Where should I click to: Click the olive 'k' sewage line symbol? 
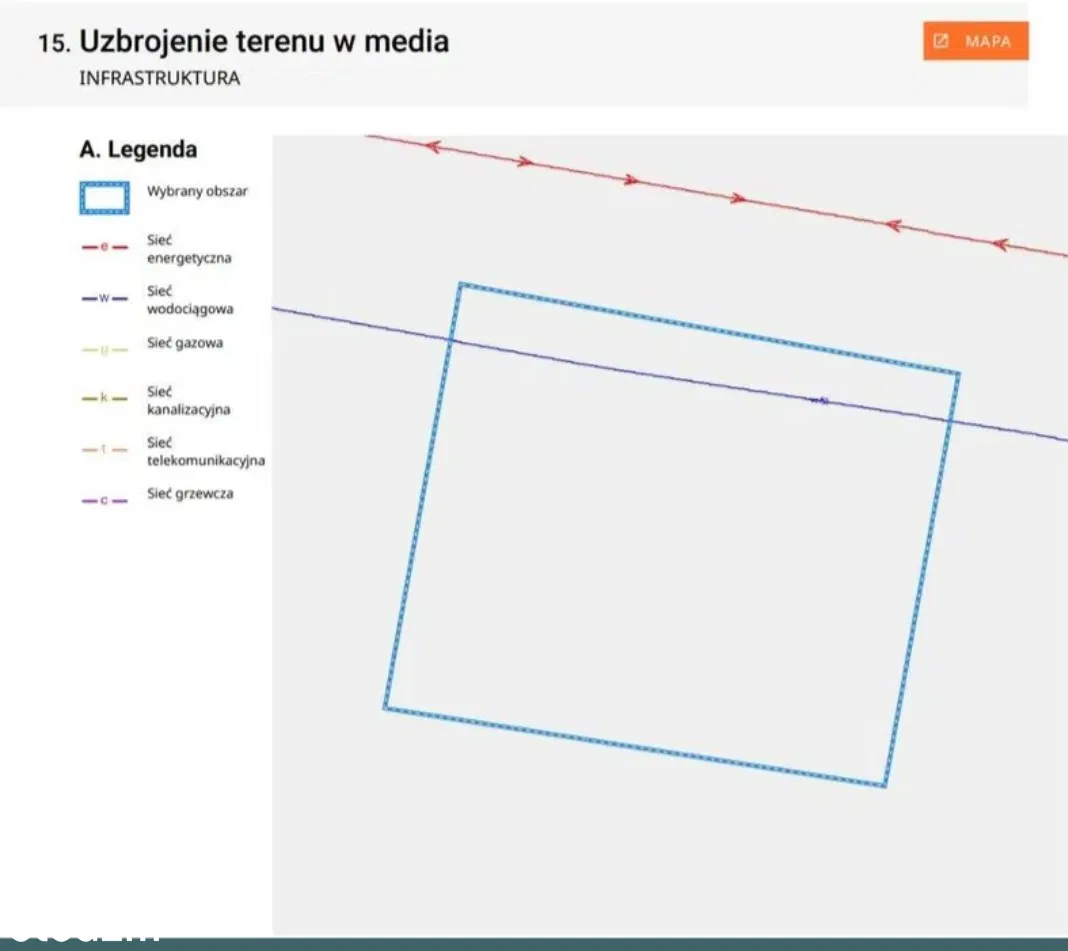[x=104, y=398]
